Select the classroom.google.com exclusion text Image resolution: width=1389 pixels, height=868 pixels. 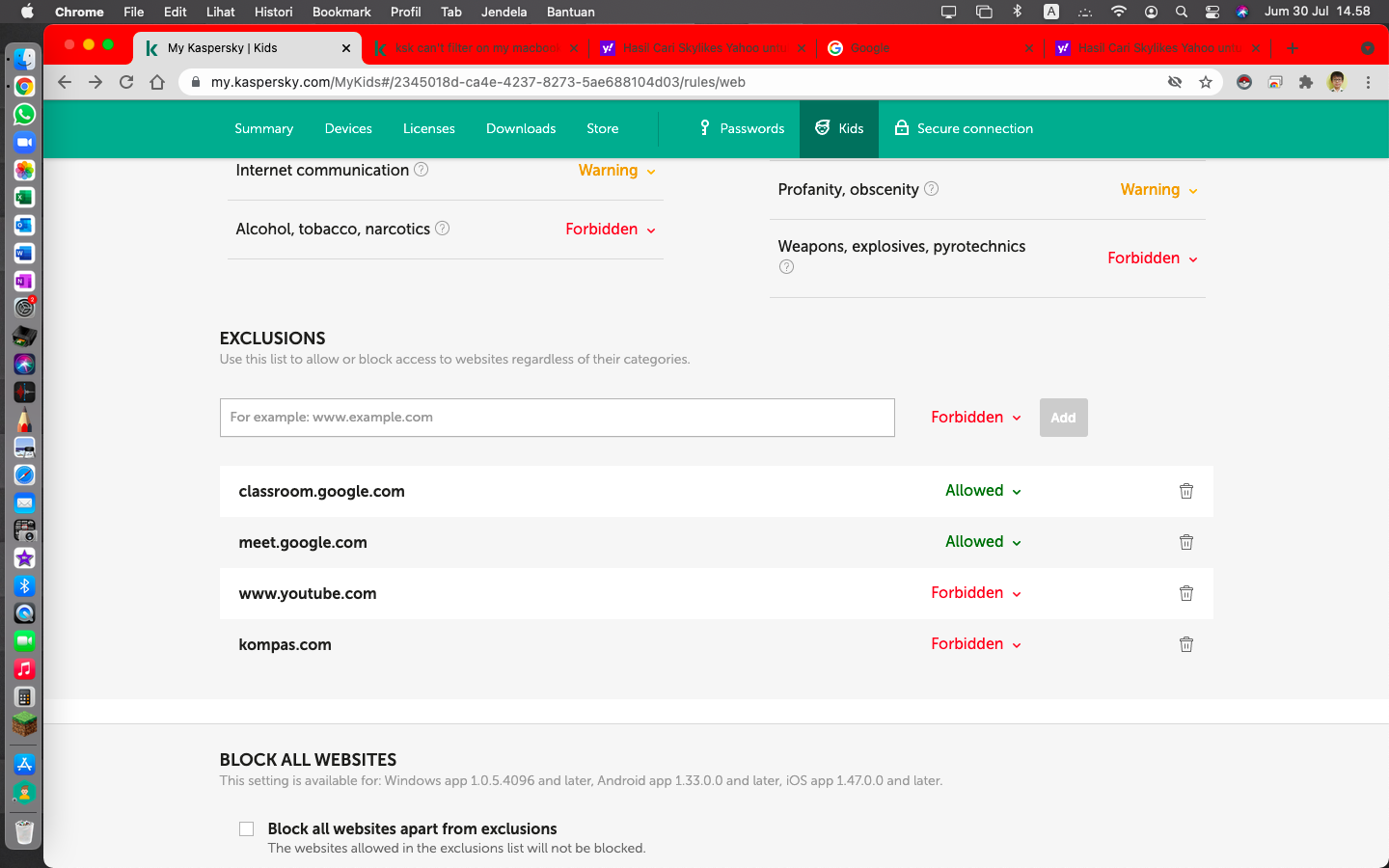point(322,491)
